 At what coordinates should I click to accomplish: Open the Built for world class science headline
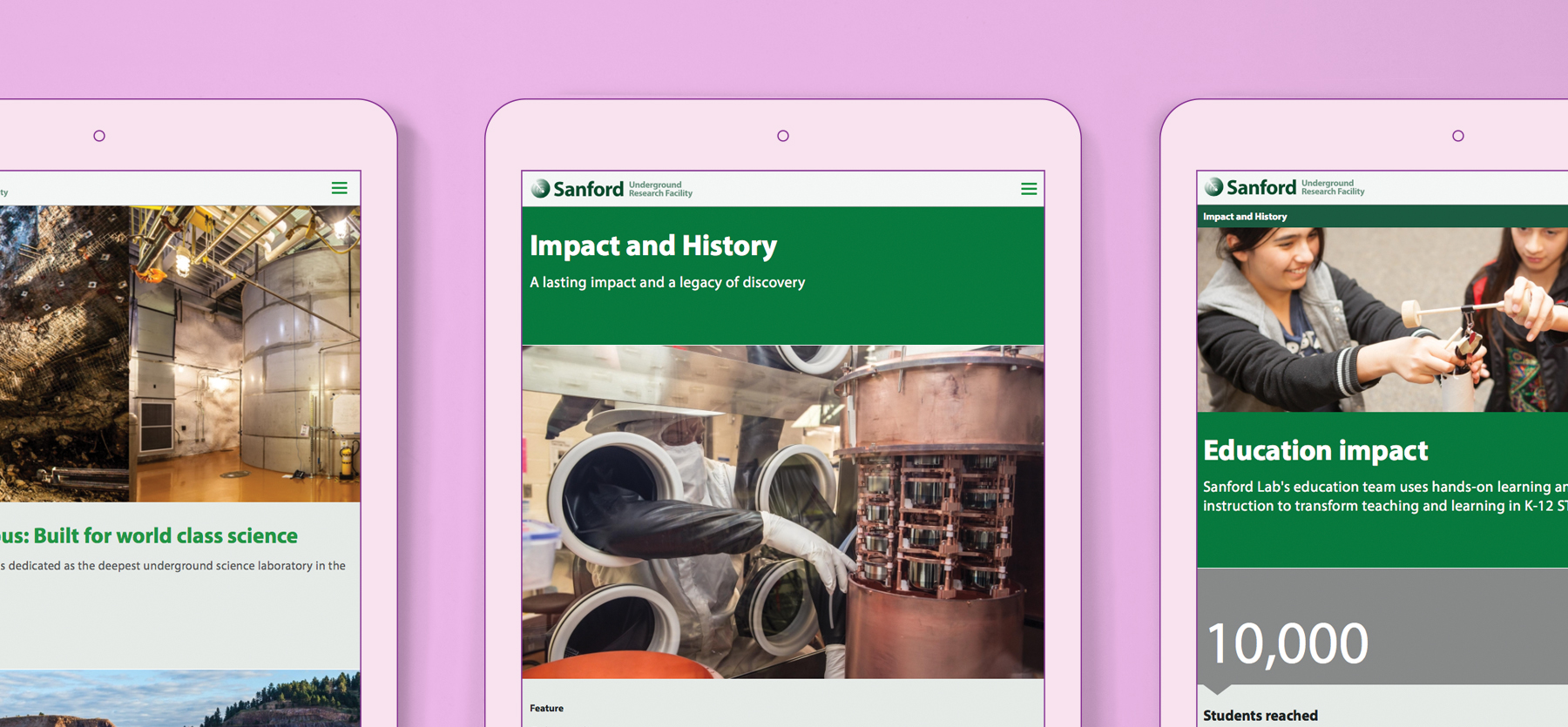157,535
